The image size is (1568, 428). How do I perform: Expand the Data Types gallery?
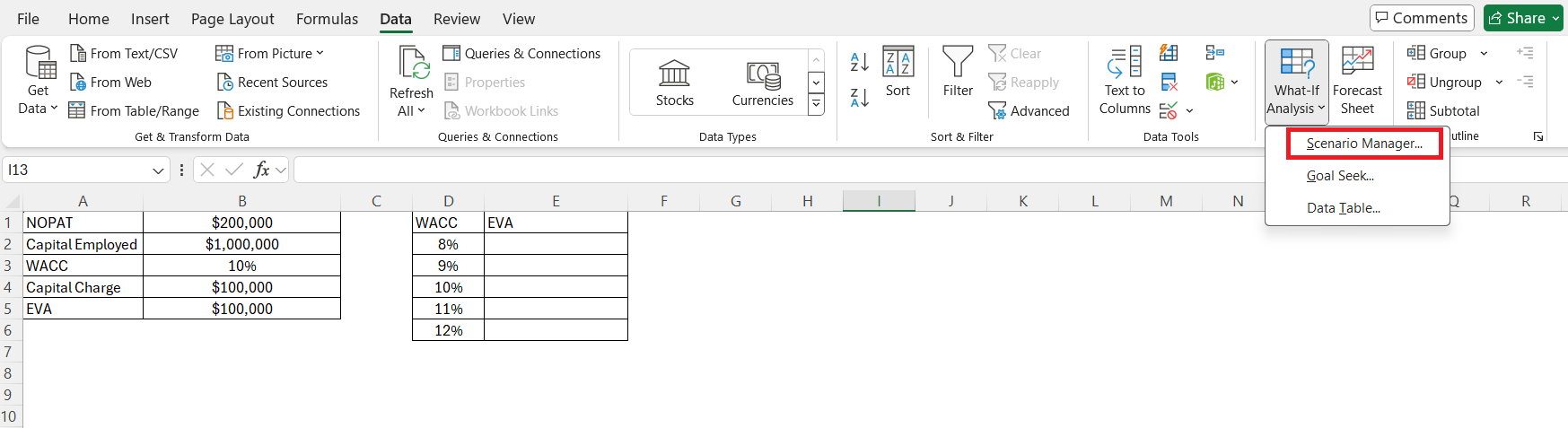point(816,105)
